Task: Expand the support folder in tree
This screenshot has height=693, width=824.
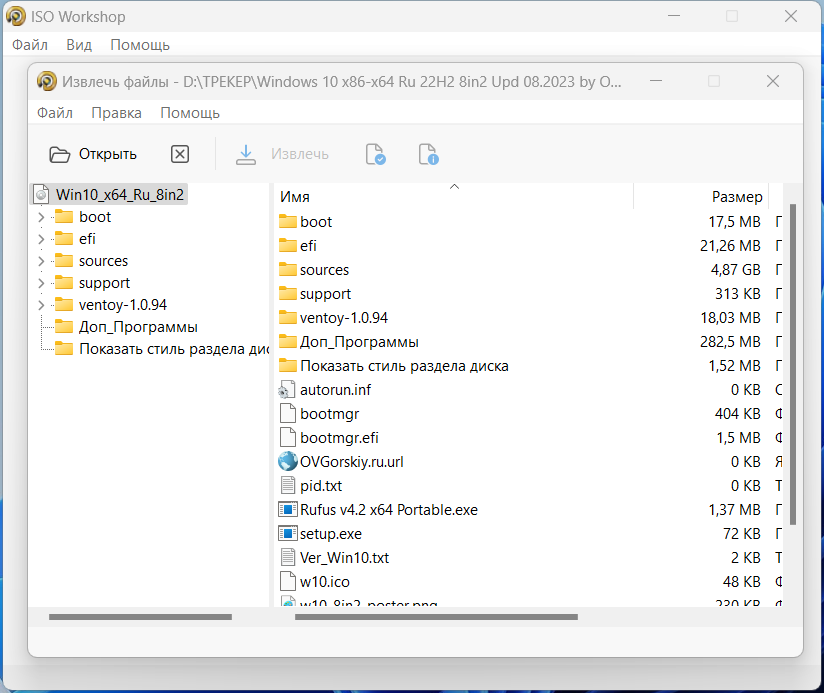Action: point(41,283)
